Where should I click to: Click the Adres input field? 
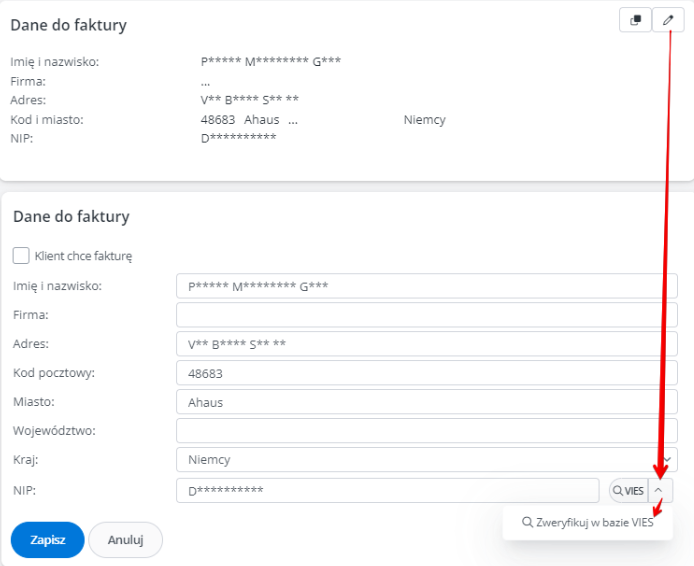point(427,344)
